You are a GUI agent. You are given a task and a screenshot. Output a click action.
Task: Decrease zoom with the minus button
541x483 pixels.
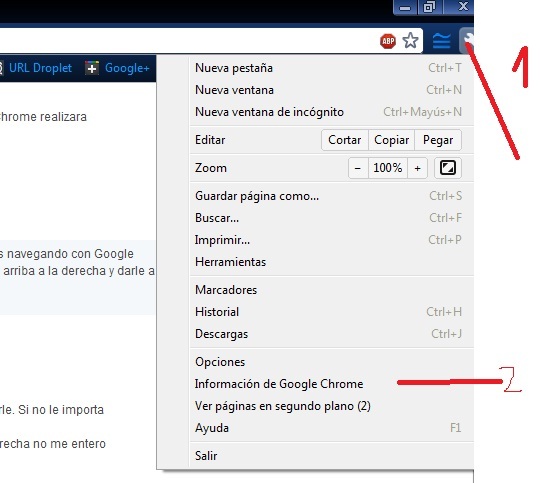(x=358, y=168)
